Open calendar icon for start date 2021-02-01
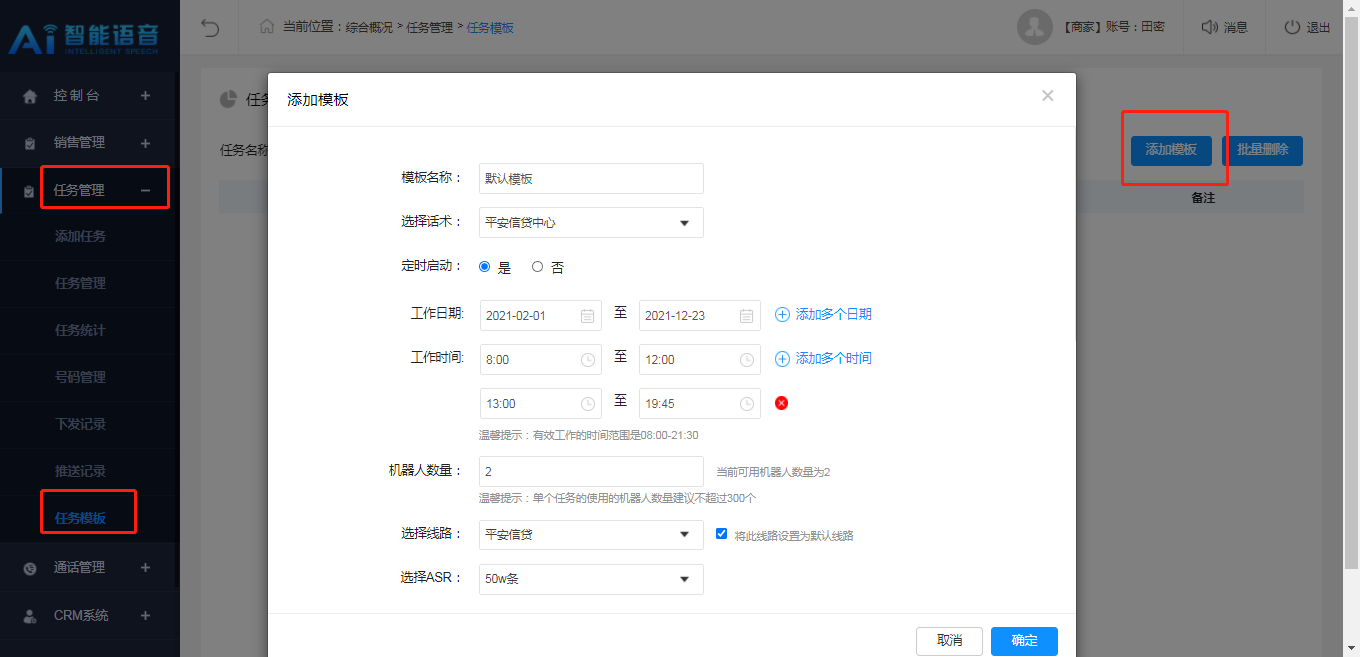 (x=588, y=316)
